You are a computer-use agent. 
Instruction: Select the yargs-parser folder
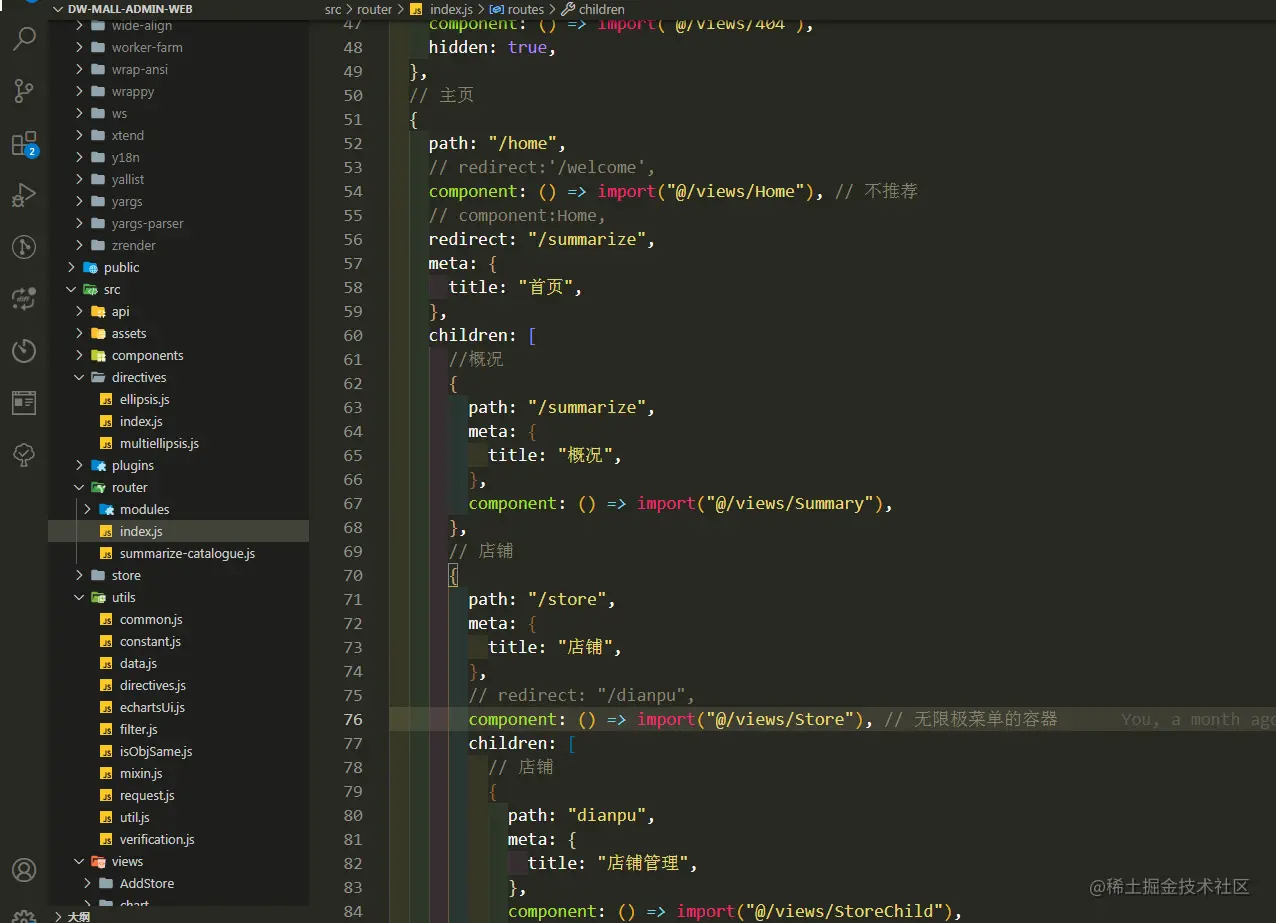[x=178, y=223]
